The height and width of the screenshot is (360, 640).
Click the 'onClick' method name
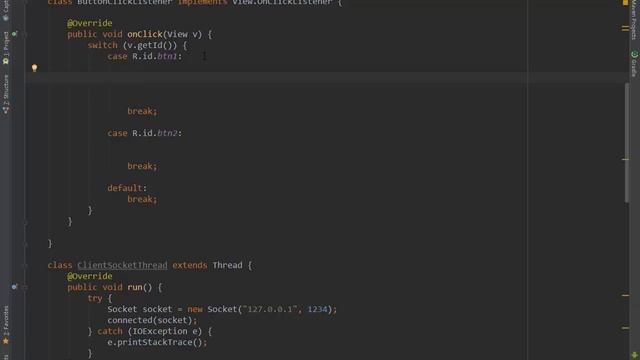(x=145, y=34)
